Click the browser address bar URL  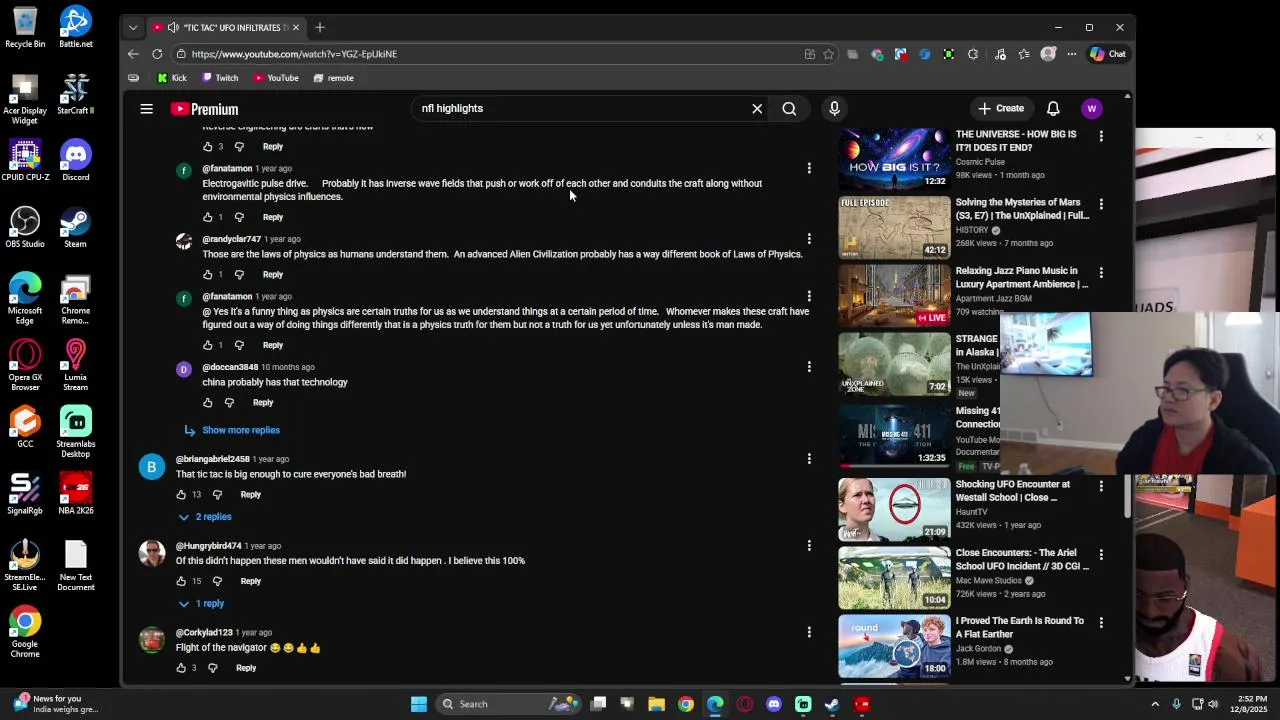click(x=294, y=54)
